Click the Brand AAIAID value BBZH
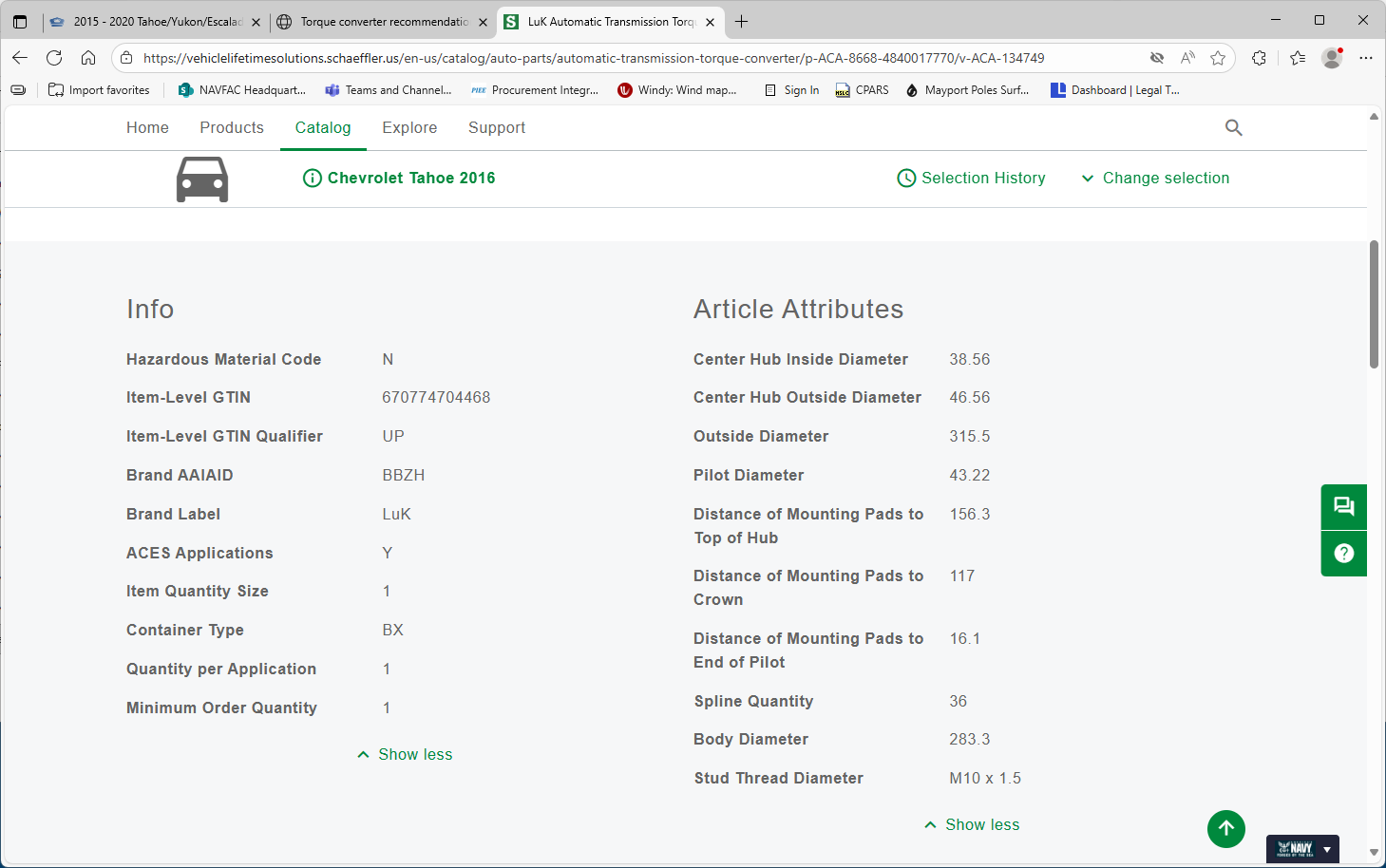Screen dimensions: 1386x868 [403, 475]
